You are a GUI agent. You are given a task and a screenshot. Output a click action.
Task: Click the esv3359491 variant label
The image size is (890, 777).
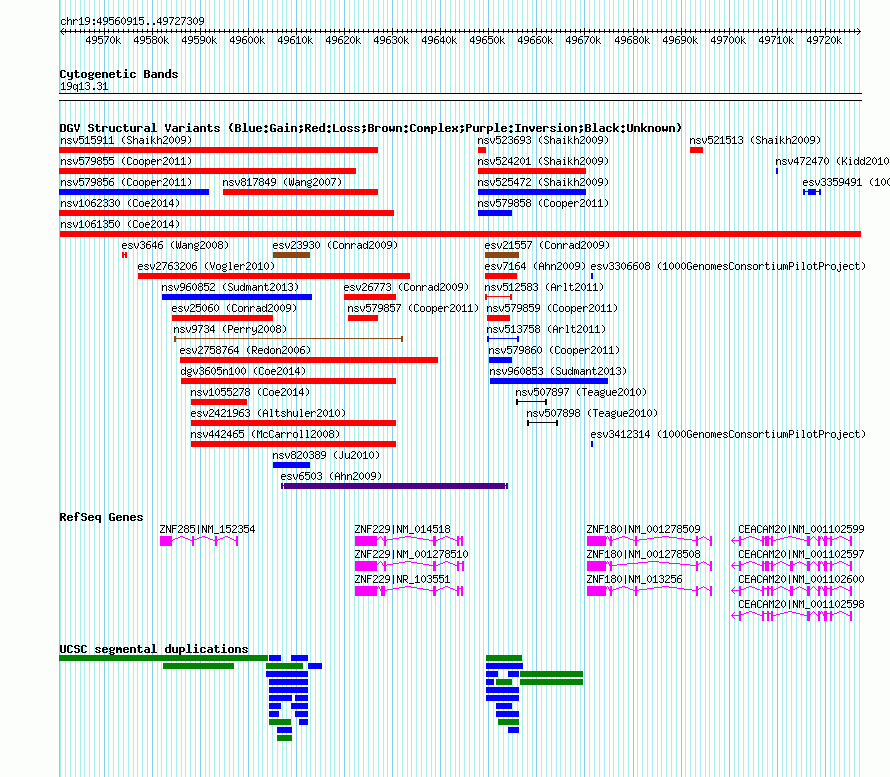click(846, 182)
